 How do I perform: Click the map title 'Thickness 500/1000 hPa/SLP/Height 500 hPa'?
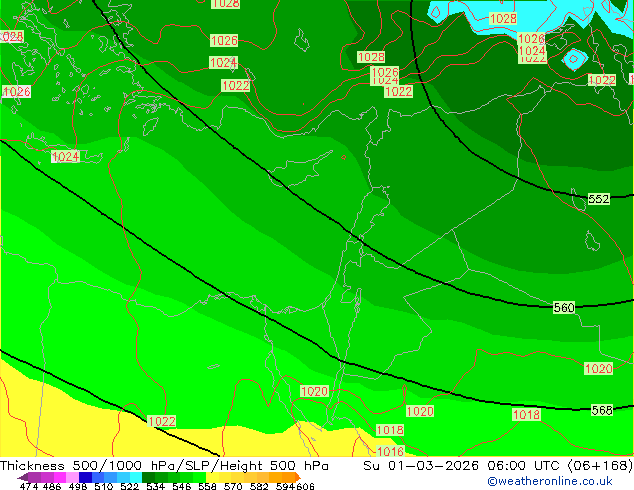pyautogui.click(x=164, y=466)
